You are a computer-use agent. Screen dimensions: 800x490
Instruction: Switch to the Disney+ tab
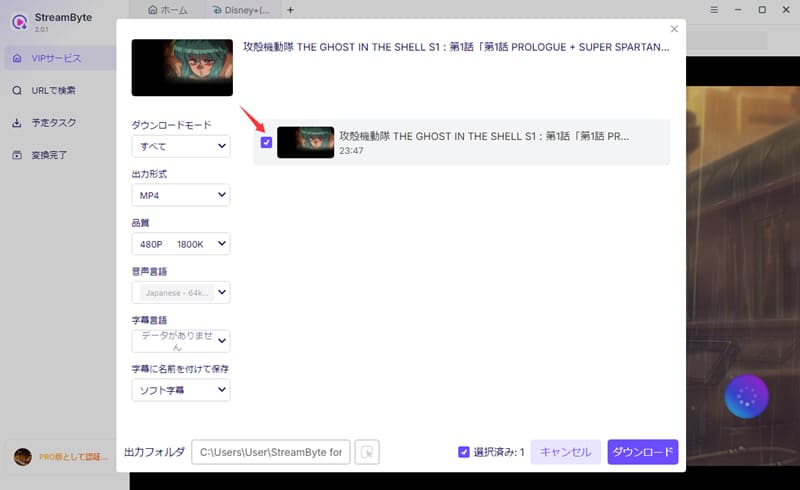(241, 10)
